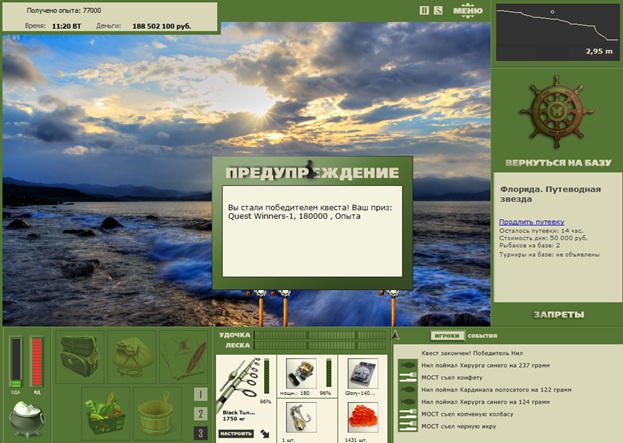This screenshot has width=623, height=443.
Task: Select rod slot 3
Action: (x=200, y=433)
